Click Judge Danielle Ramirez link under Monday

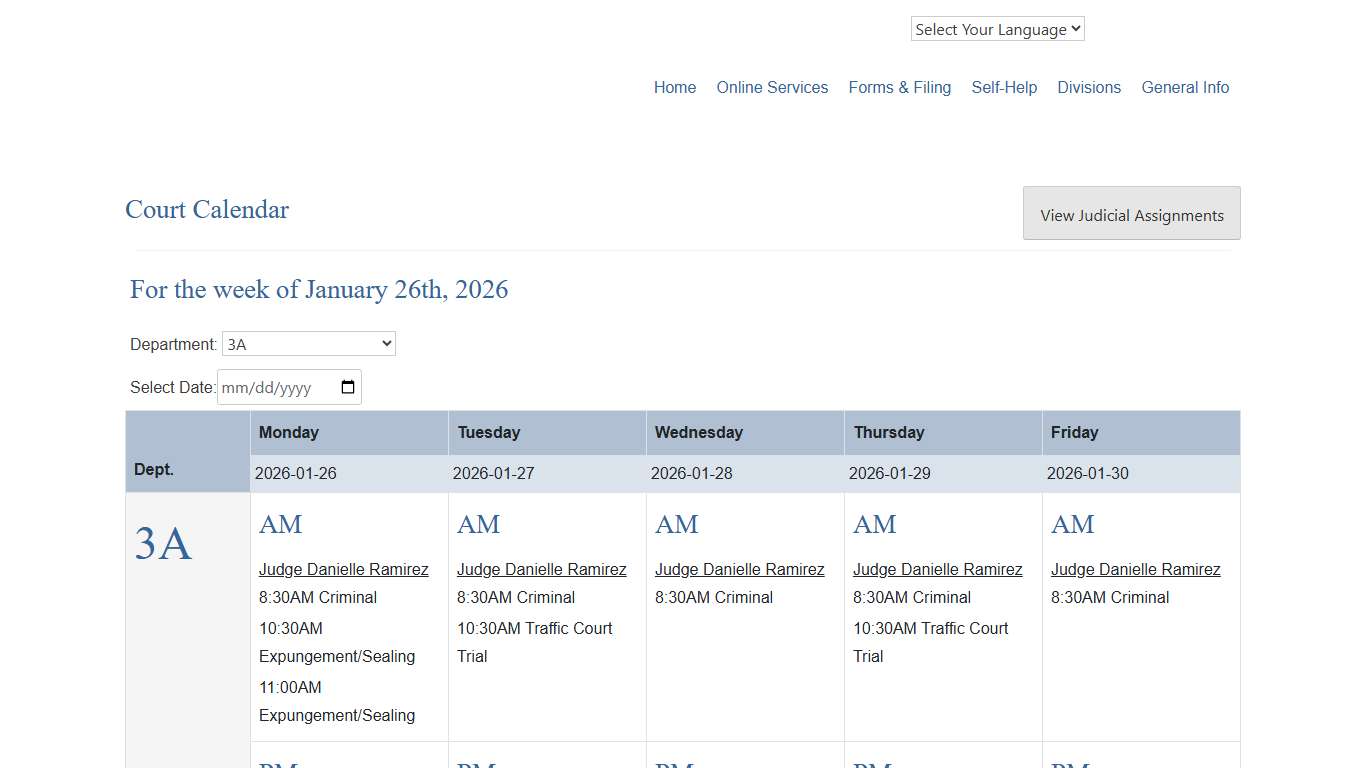pyautogui.click(x=344, y=569)
